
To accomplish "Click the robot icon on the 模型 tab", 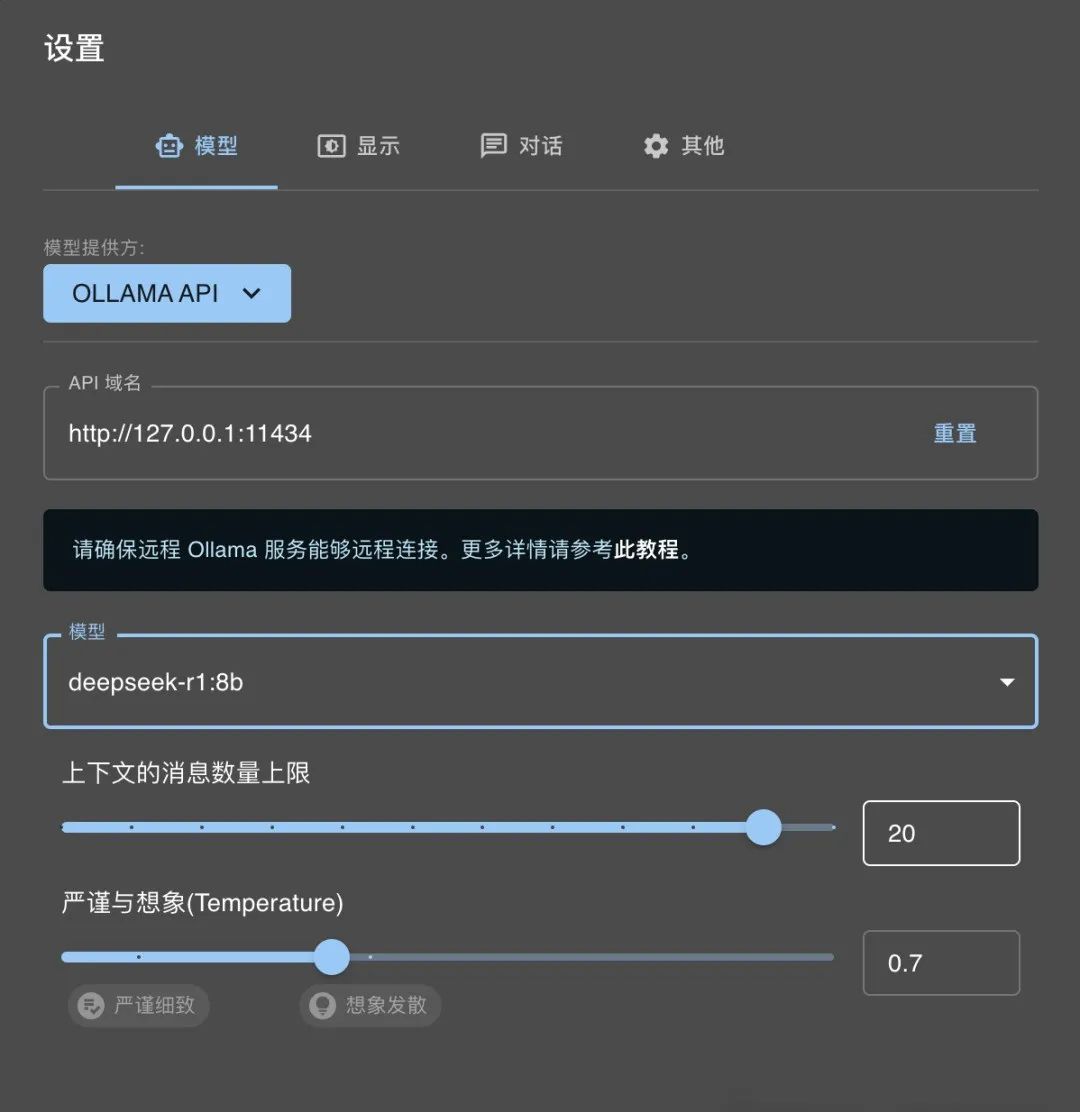I will [x=169, y=145].
